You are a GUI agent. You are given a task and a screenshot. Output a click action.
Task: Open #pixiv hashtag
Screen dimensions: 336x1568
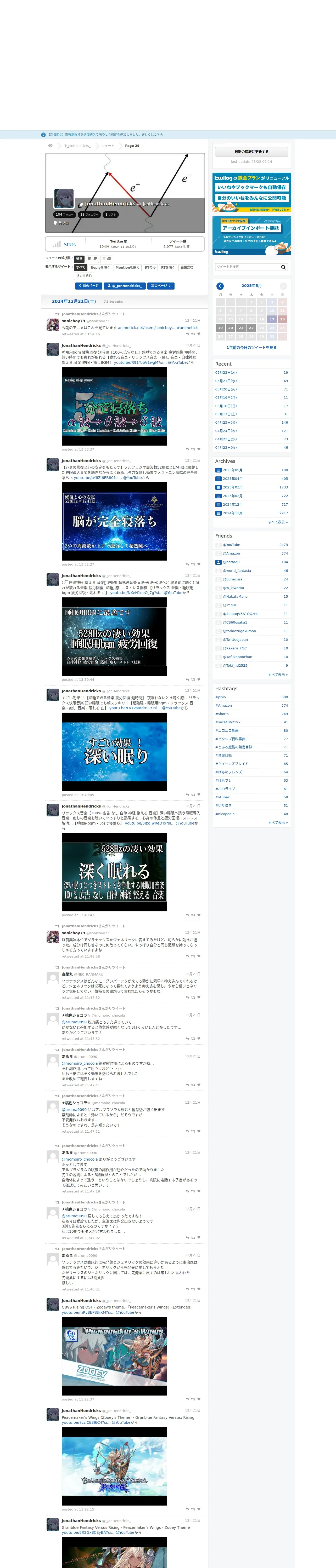[x=221, y=697]
